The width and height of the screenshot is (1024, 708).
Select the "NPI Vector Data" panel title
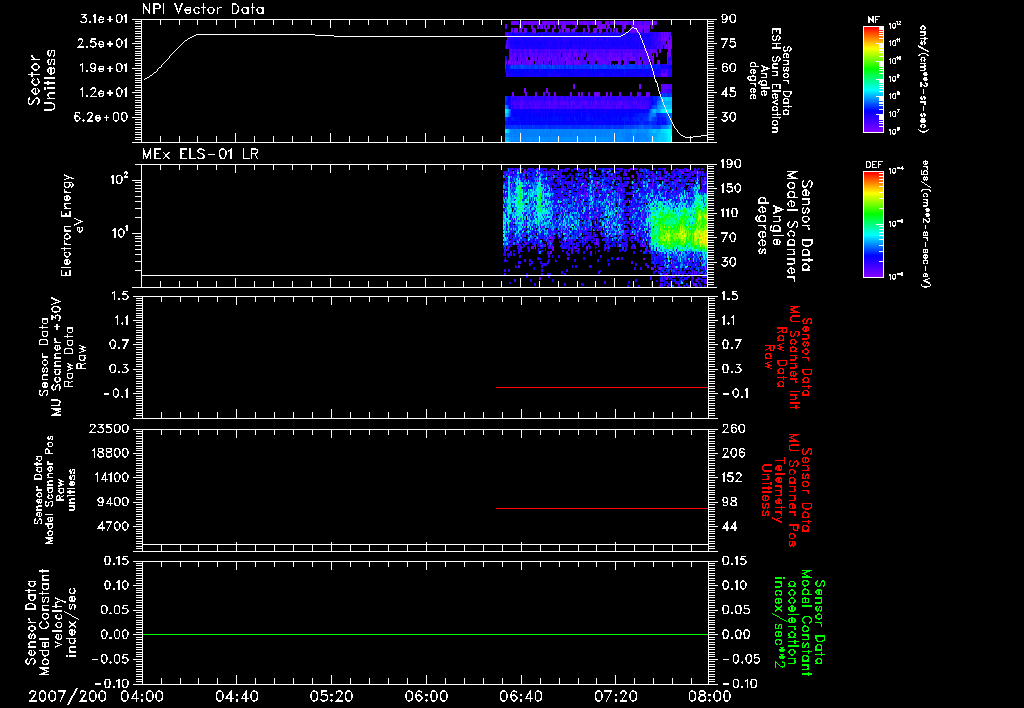click(203, 9)
